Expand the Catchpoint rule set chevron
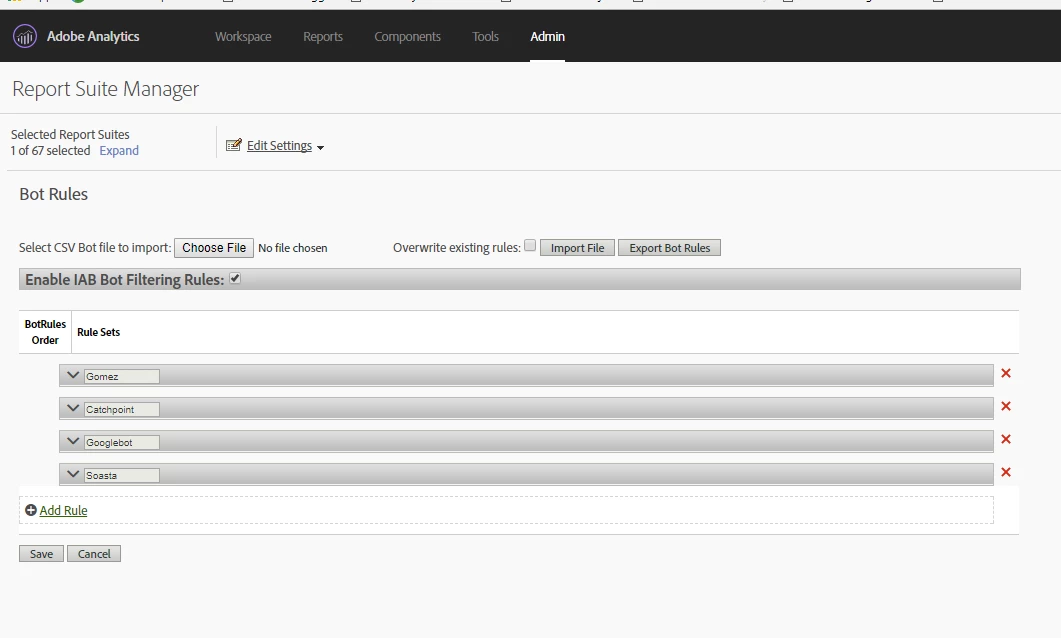The height and width of the screenshot is (638, 1061). (73, 408)
